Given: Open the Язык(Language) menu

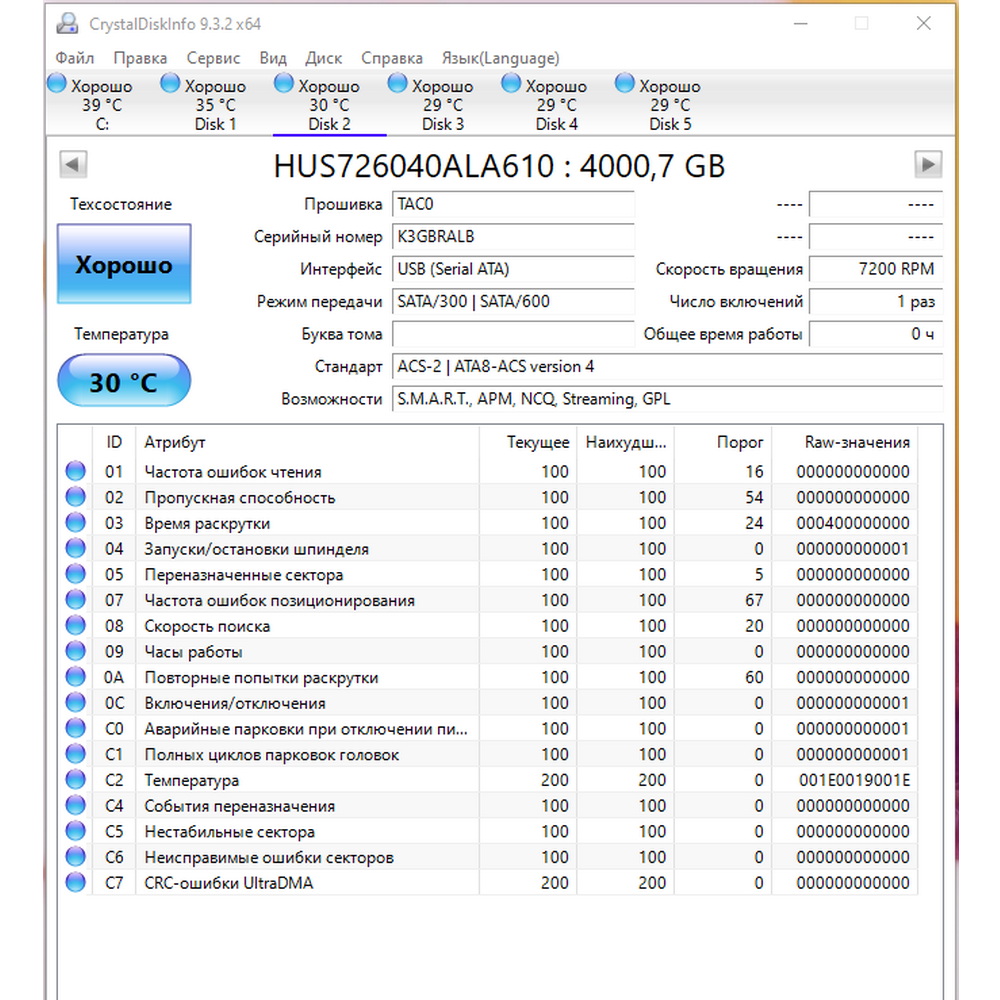Looking at the screenshot, I should [x=500, y=58].
